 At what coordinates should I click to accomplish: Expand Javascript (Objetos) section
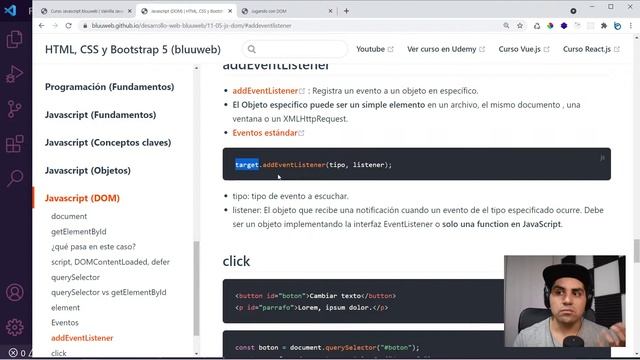(x=88, y=170)
